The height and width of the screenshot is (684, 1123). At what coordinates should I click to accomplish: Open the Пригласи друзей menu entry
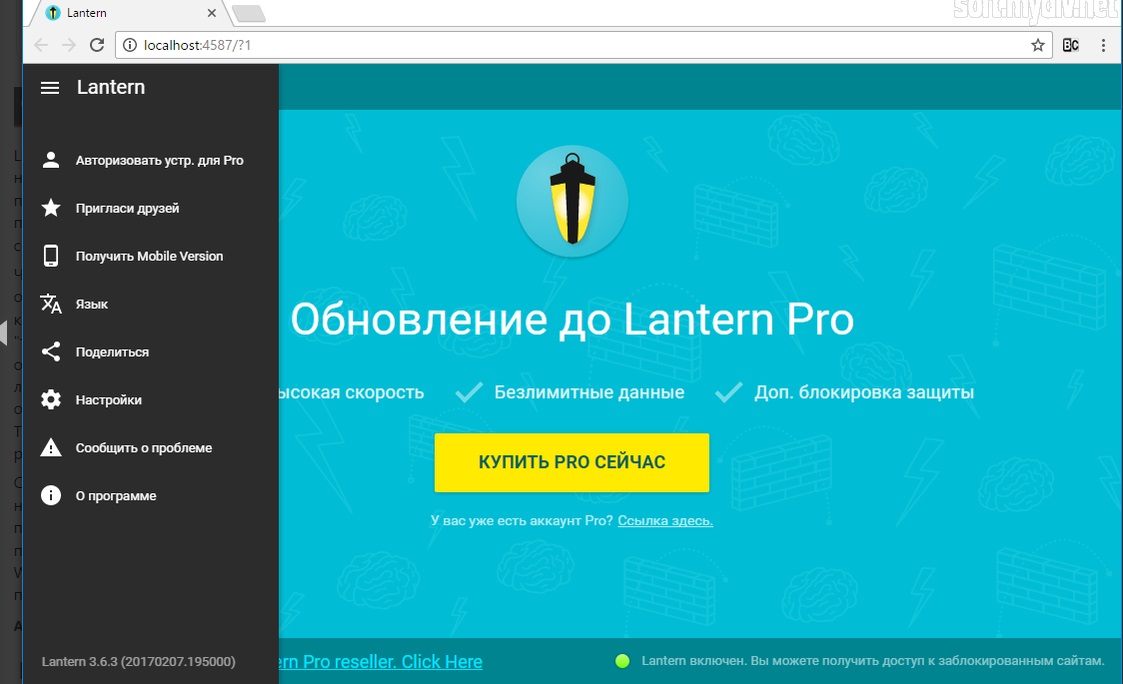(127, 208)
